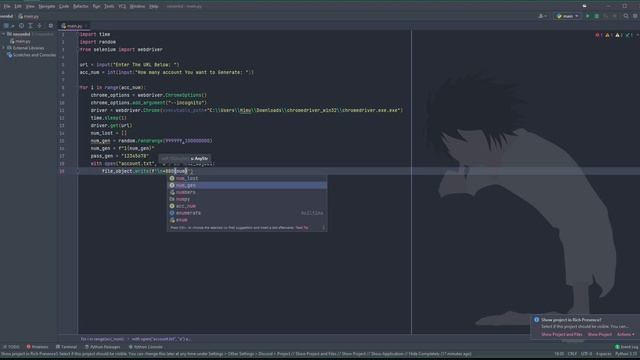Viewport: 640px width, 360px height.
Task: Open the Python Console tool window
Action: pyautogui.click(x=146, y=347)
